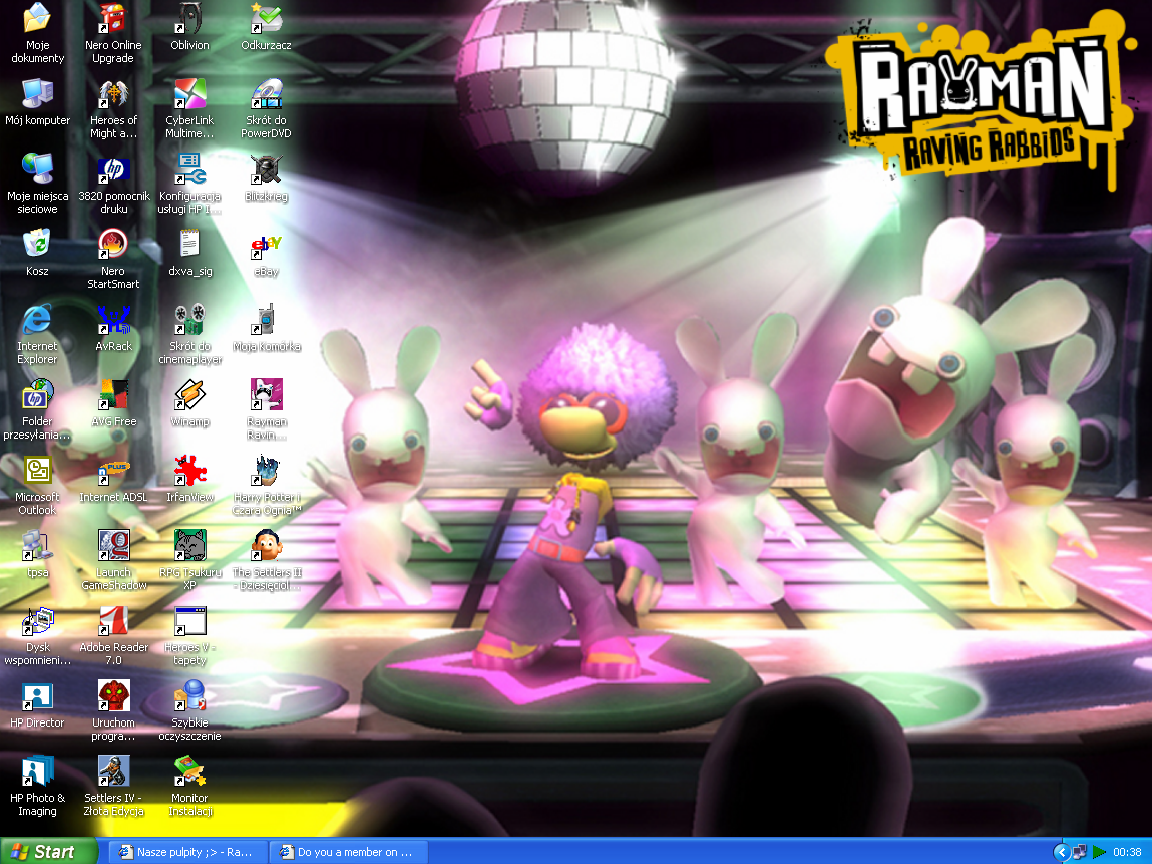Select the tpsa network shortcut
The image size is (1152, 864).
[37, 545]
